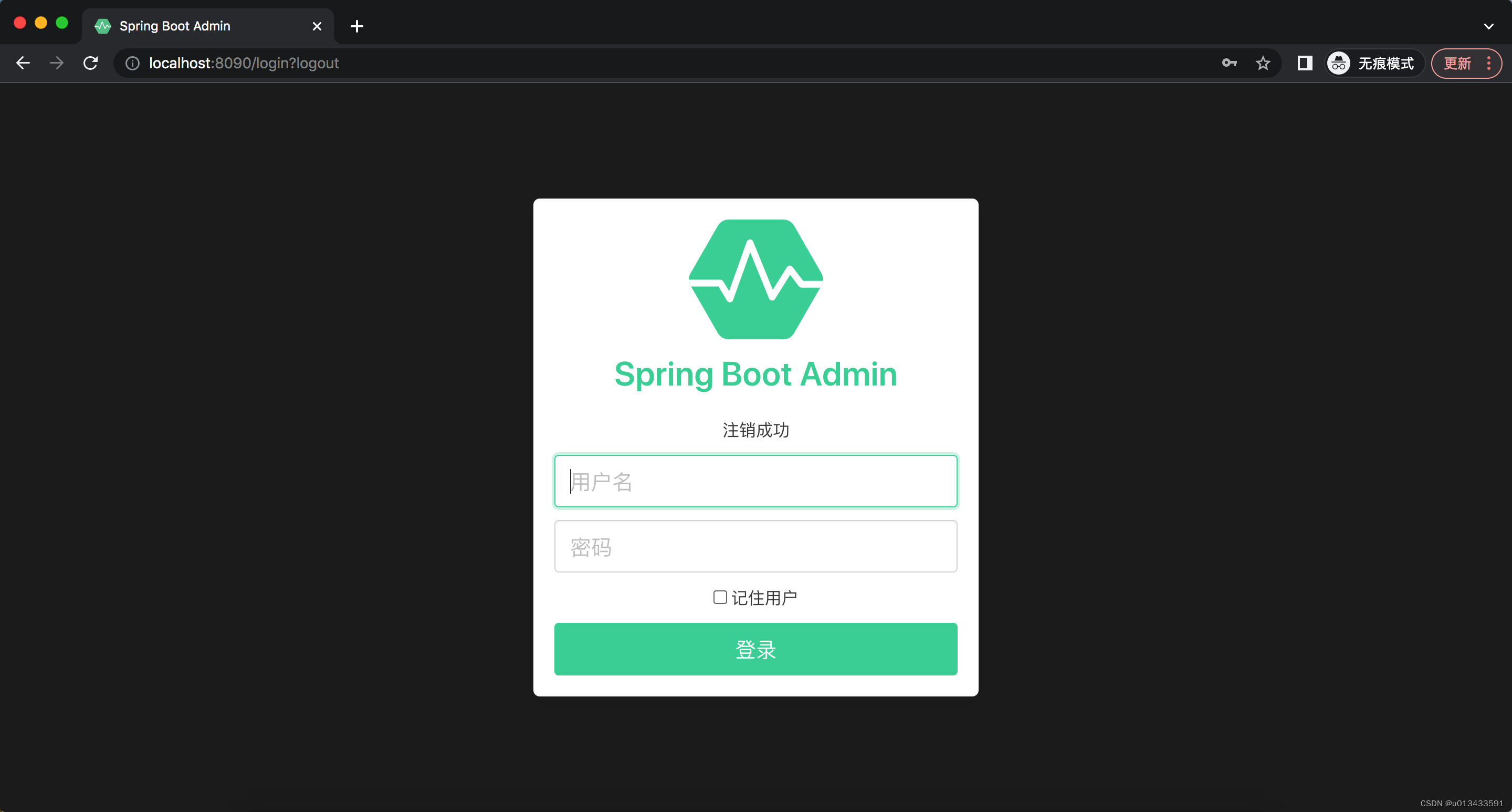Click the green 登录 button
The height and width of the screenshot is (812, 1512).
point(755,649)
